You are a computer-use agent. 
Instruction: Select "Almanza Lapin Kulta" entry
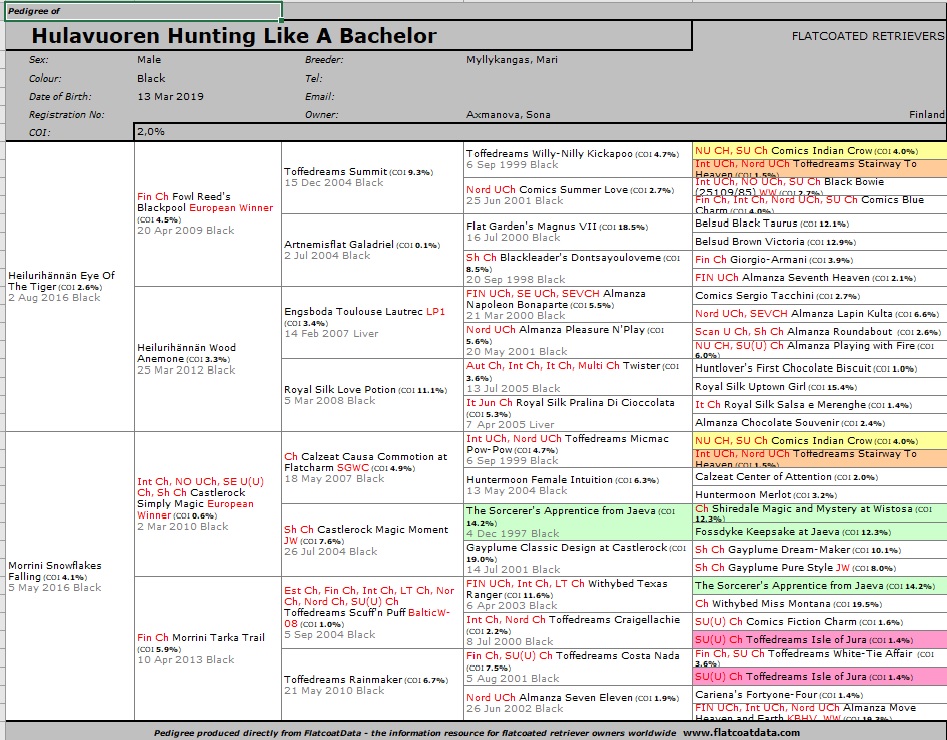tap(820, 314)
